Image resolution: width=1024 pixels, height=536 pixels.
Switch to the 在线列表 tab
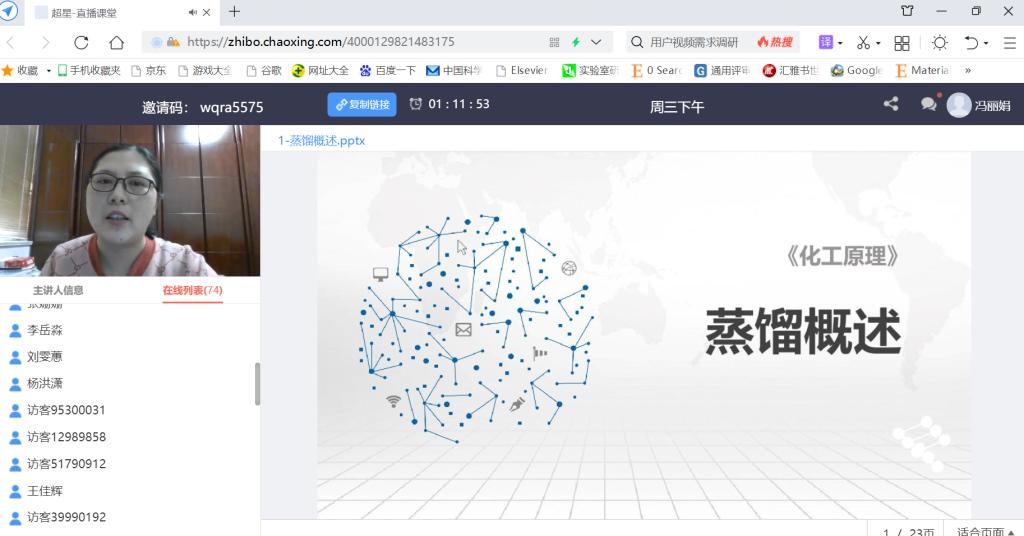[x=192, y=290]
